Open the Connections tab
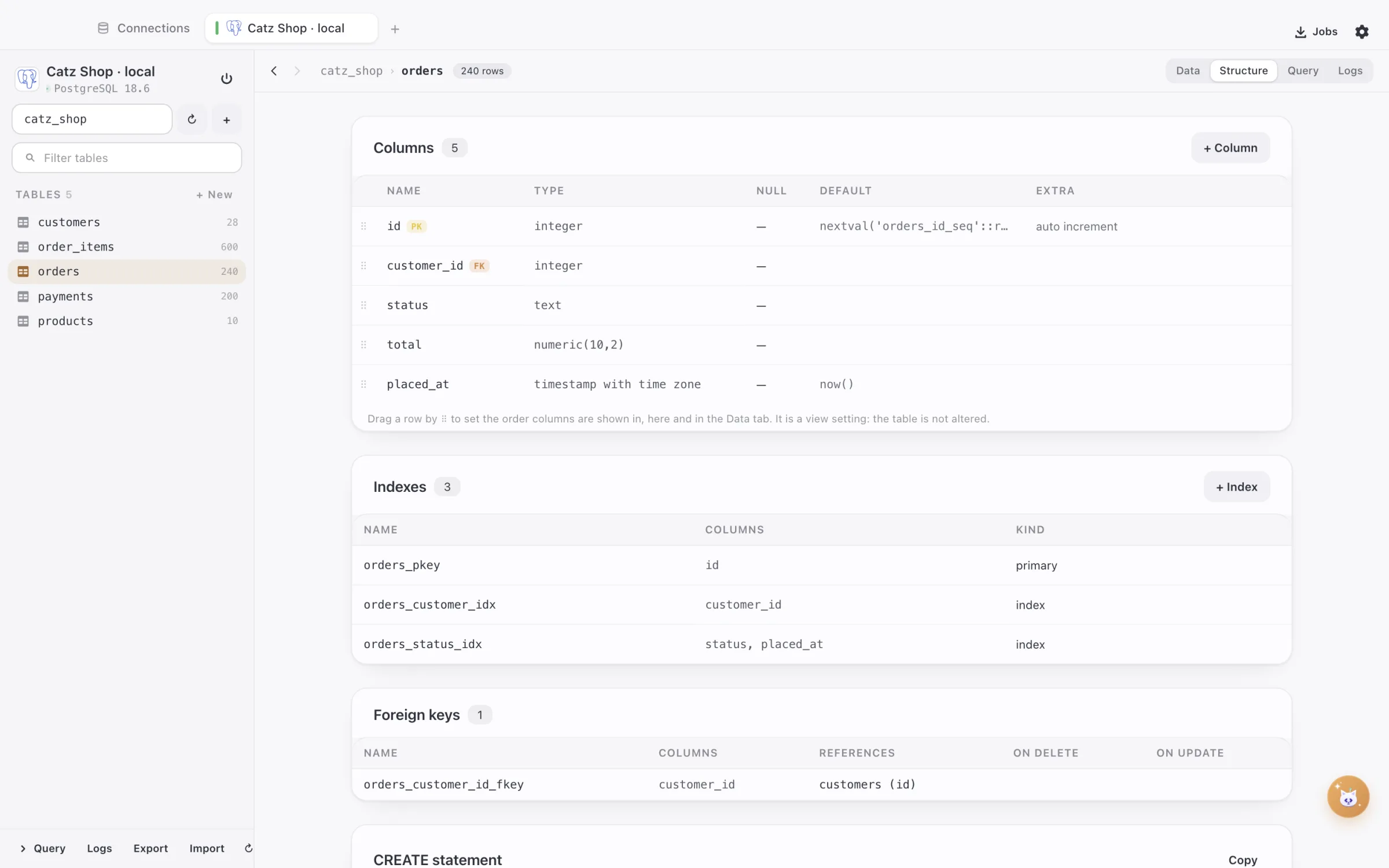This screenshot has height=868, width=1389. click(x=144, y=28)
